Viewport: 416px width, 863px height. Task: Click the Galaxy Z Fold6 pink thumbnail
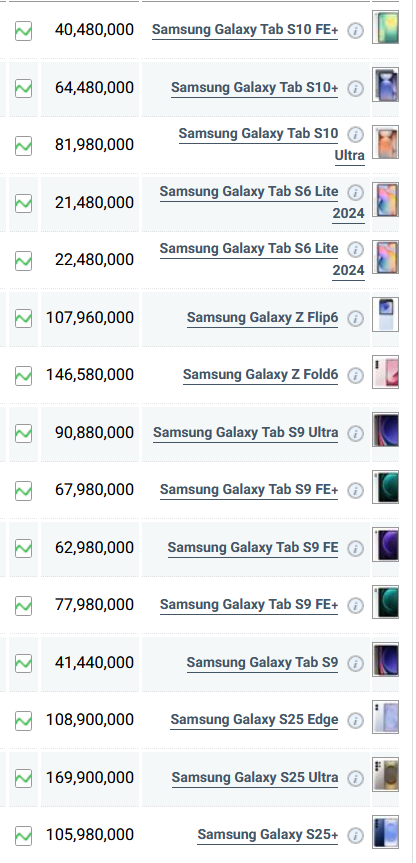click(x=385, y=372)
